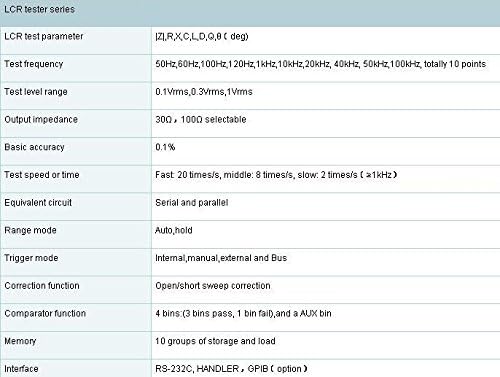Click the 'Auto,hold' value
The height and width of the screenshot is (377, 500).
(174, 230)
